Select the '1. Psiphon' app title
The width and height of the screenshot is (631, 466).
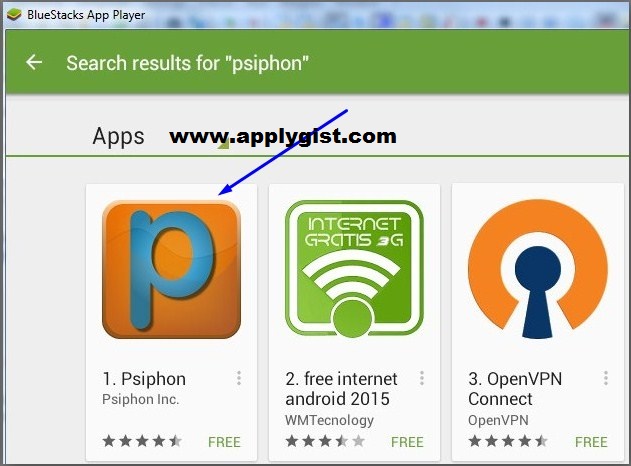(144, 379)
